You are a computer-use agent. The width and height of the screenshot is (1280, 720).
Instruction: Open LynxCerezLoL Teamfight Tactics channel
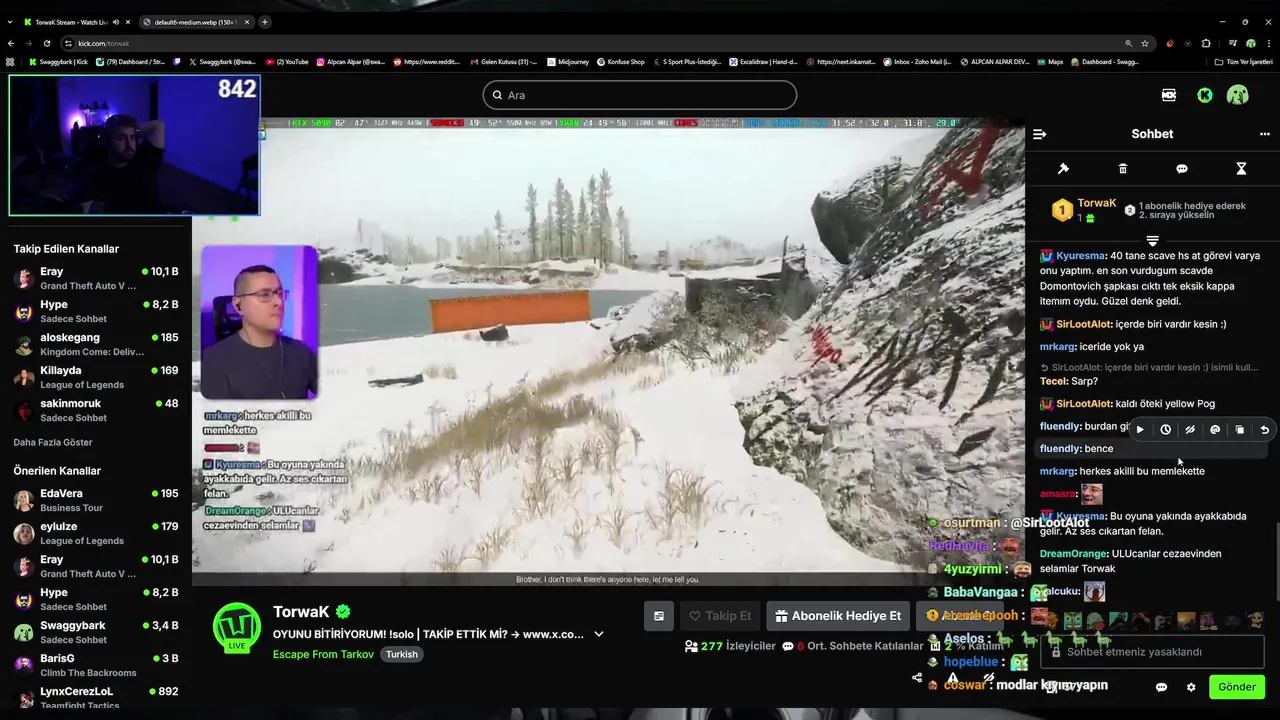click(96, 699)
